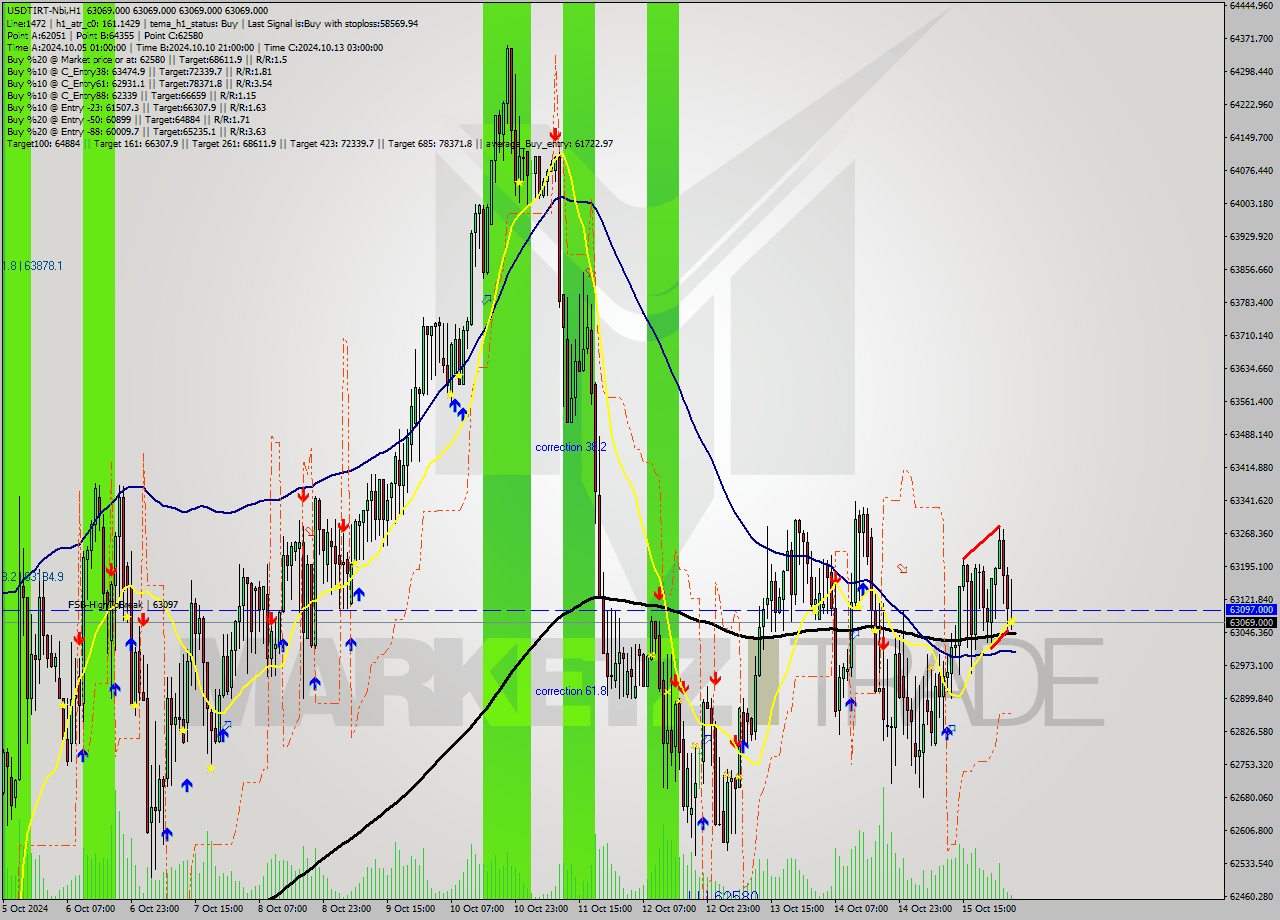
Task: Click 63856.660 on the price axis
Action: tap(1252, 269)
